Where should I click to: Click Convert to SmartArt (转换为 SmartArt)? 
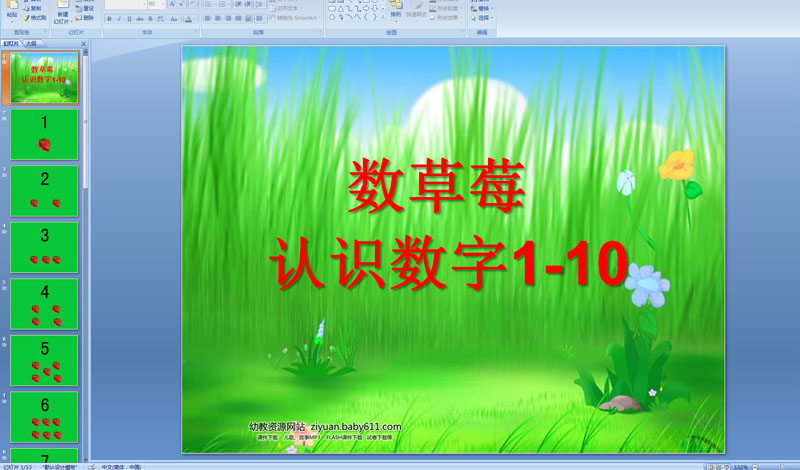294,18
